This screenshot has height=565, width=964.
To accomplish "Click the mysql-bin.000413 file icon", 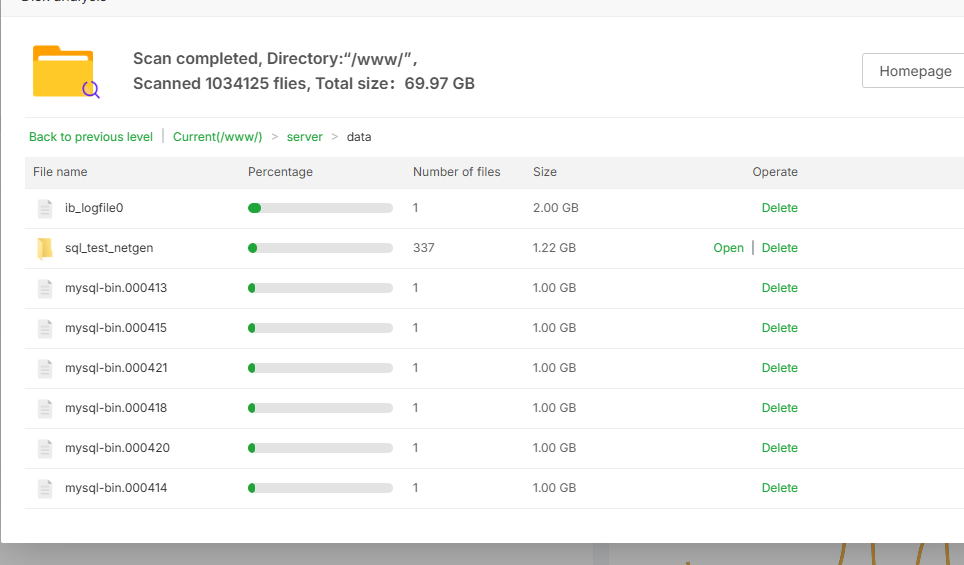I will 44,288.
